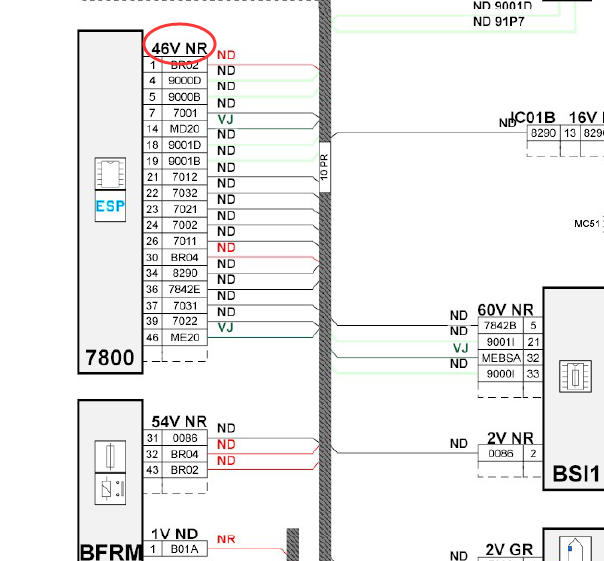Click the BFRM relay symbol icon
The image size is (604, 561).
coord(110,489)
